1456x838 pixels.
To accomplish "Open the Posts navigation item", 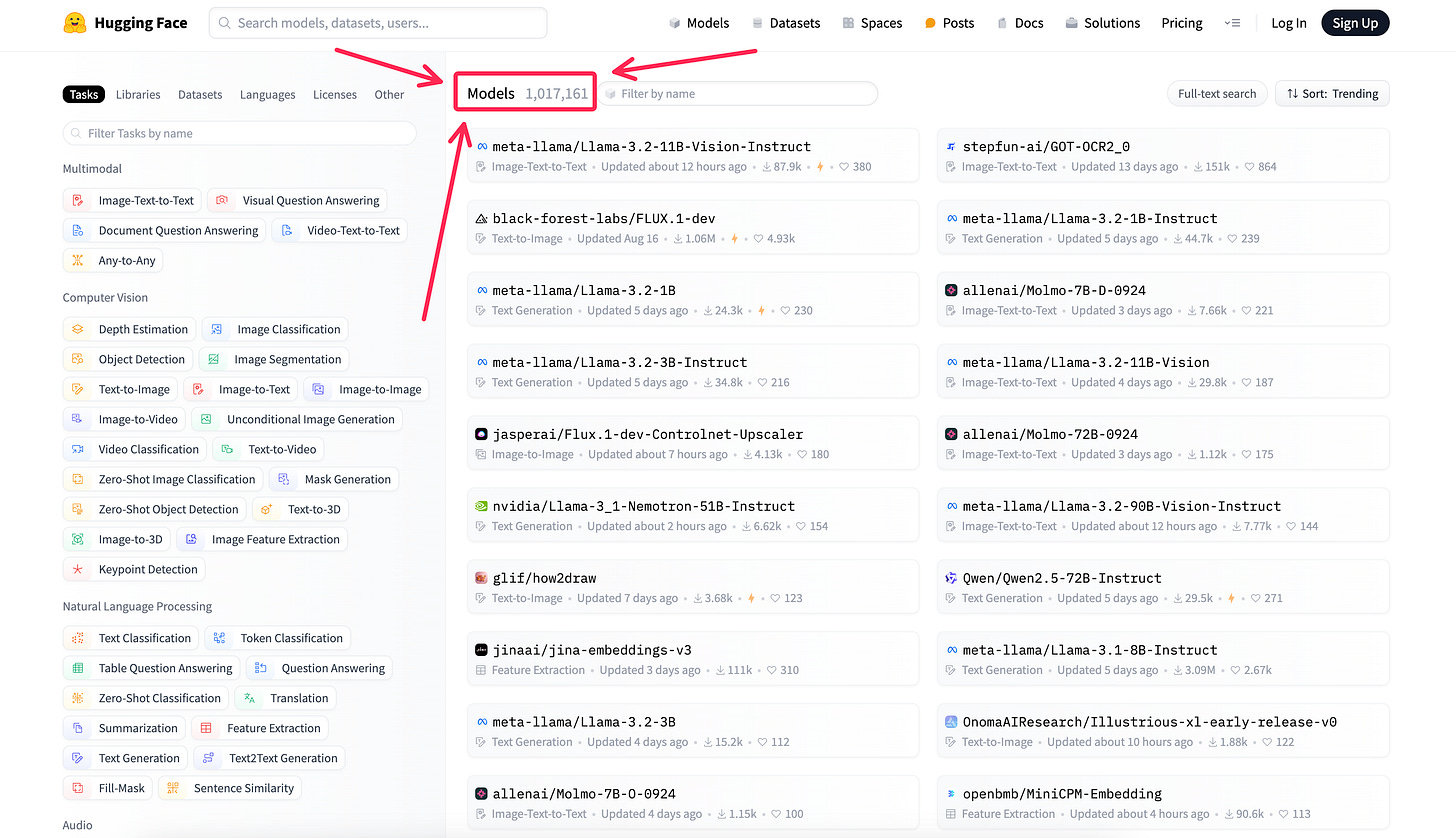I will pyautogui.click(x=949, y=23).
